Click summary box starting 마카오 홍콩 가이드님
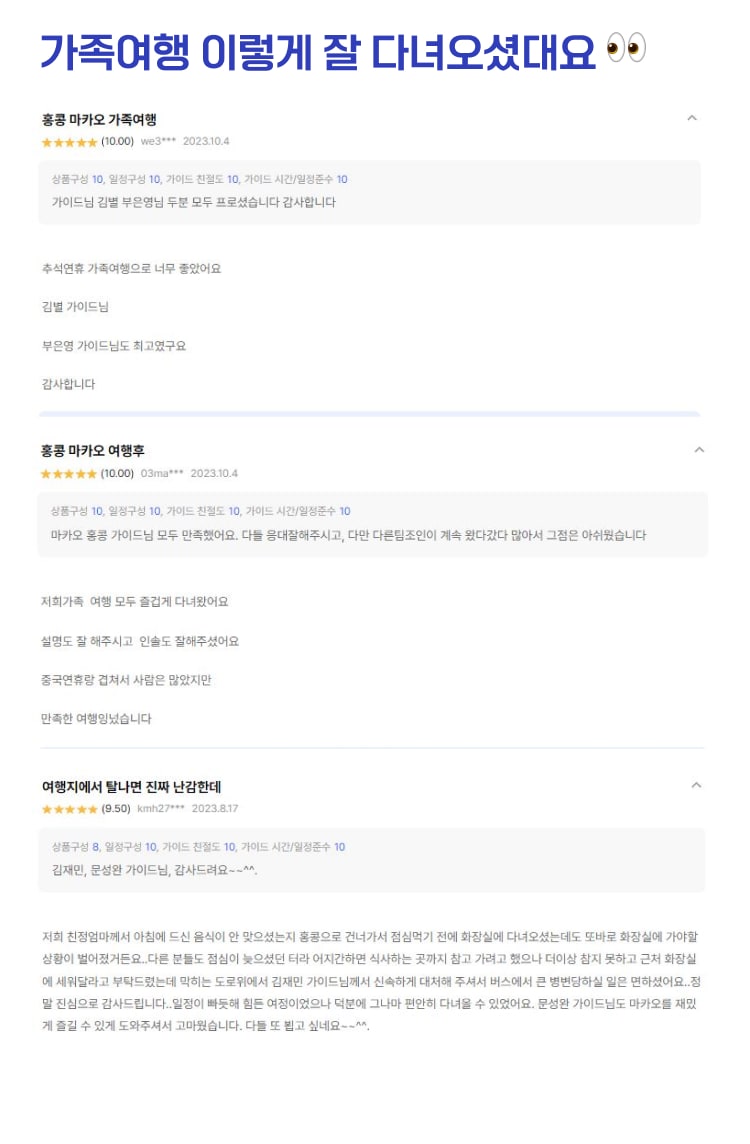Viewport: 750px width, 1144px height. click(373, 525)
